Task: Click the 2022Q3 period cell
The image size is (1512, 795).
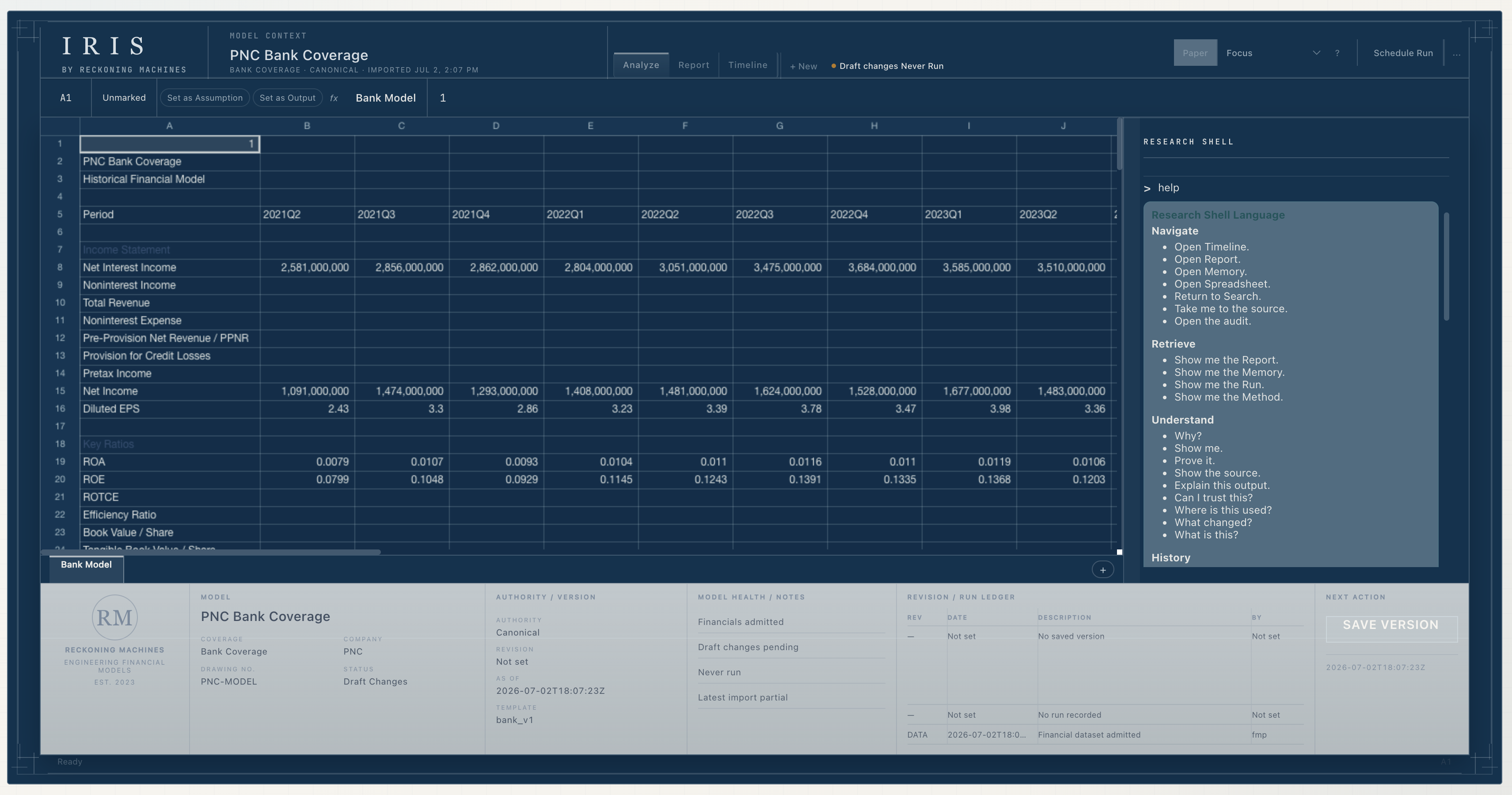Action: 779,215
